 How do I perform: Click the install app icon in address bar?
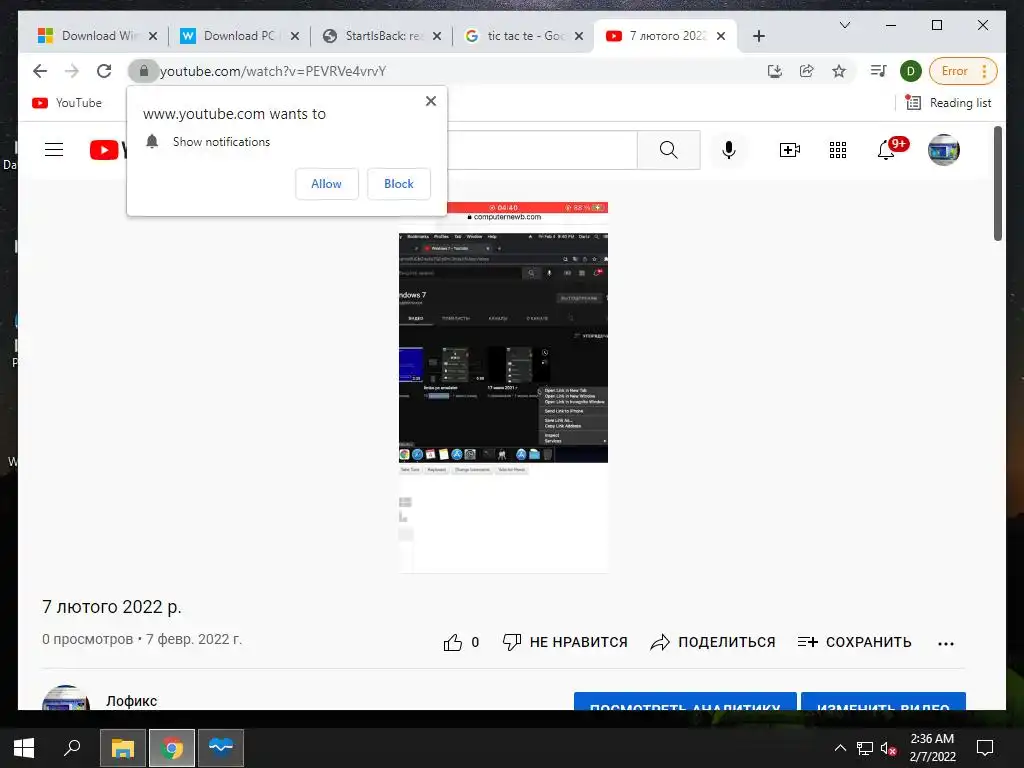[775, 71]
